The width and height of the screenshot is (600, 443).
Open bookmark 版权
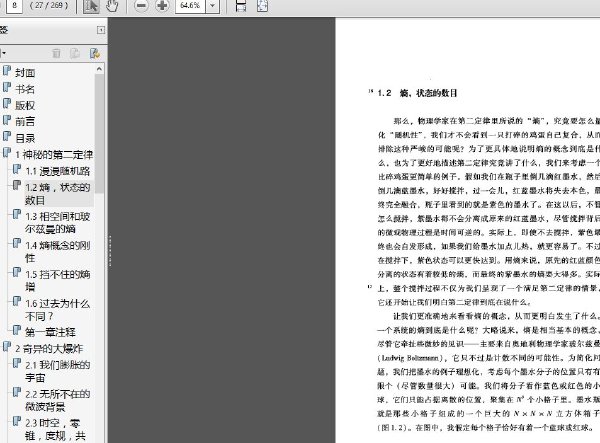point(25,105)
